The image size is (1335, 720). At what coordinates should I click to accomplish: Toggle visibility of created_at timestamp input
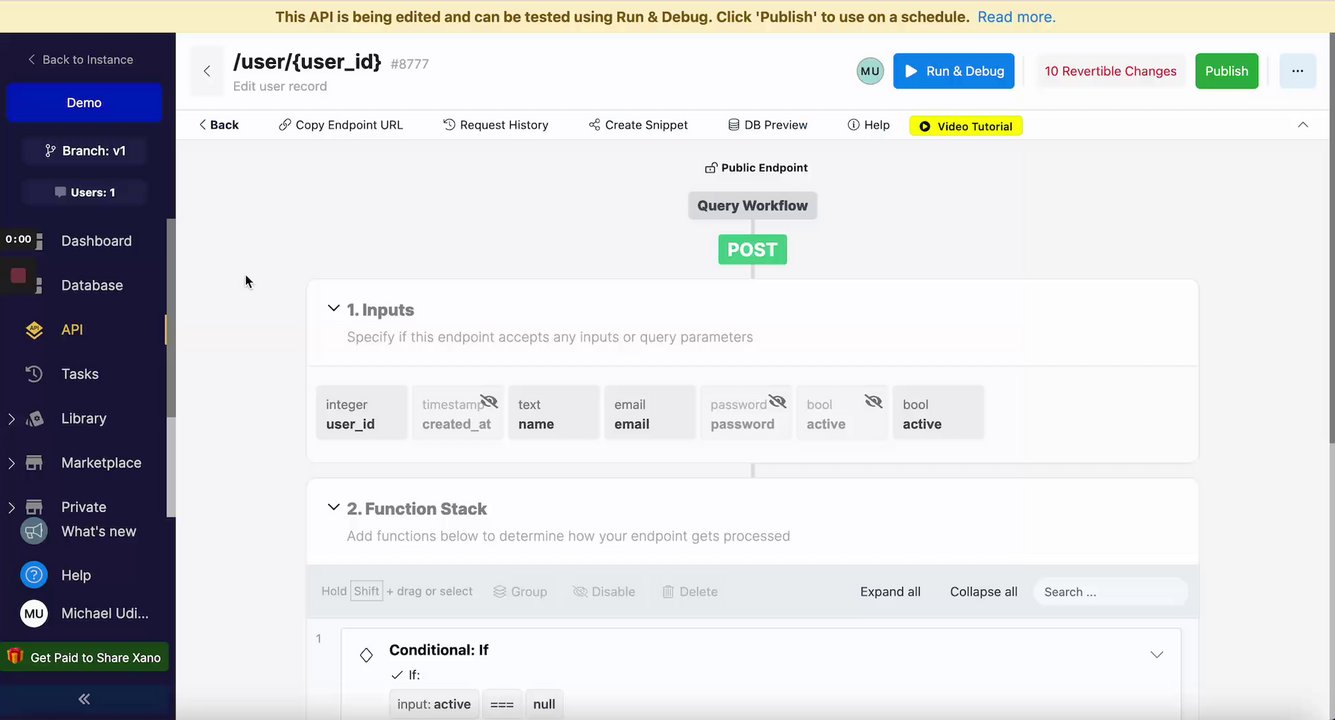[x=489, y=402]
